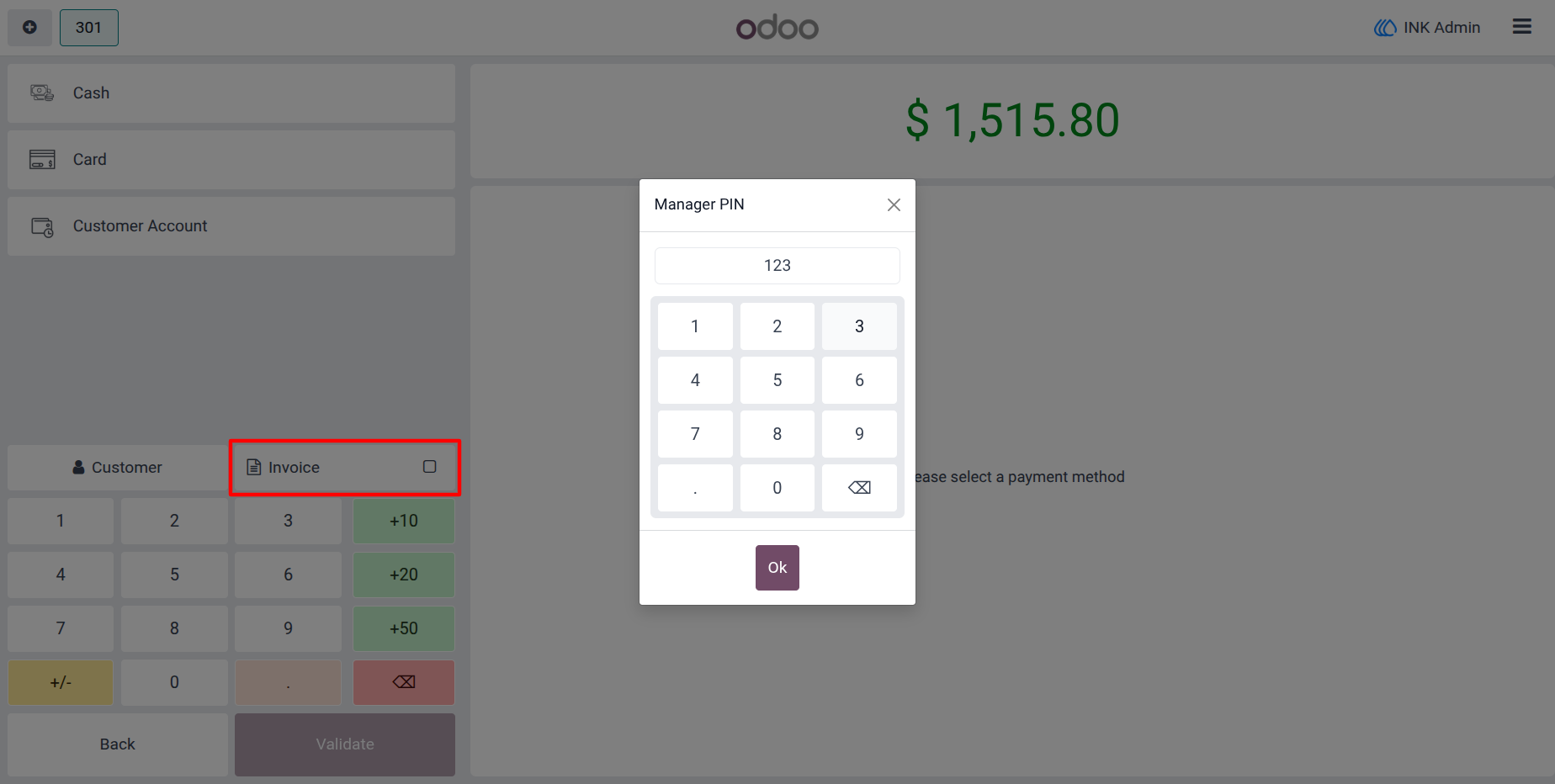Toggle the Invoice checkbox
Viewport: 1555px width, 784px height.
tap(429, 467)
